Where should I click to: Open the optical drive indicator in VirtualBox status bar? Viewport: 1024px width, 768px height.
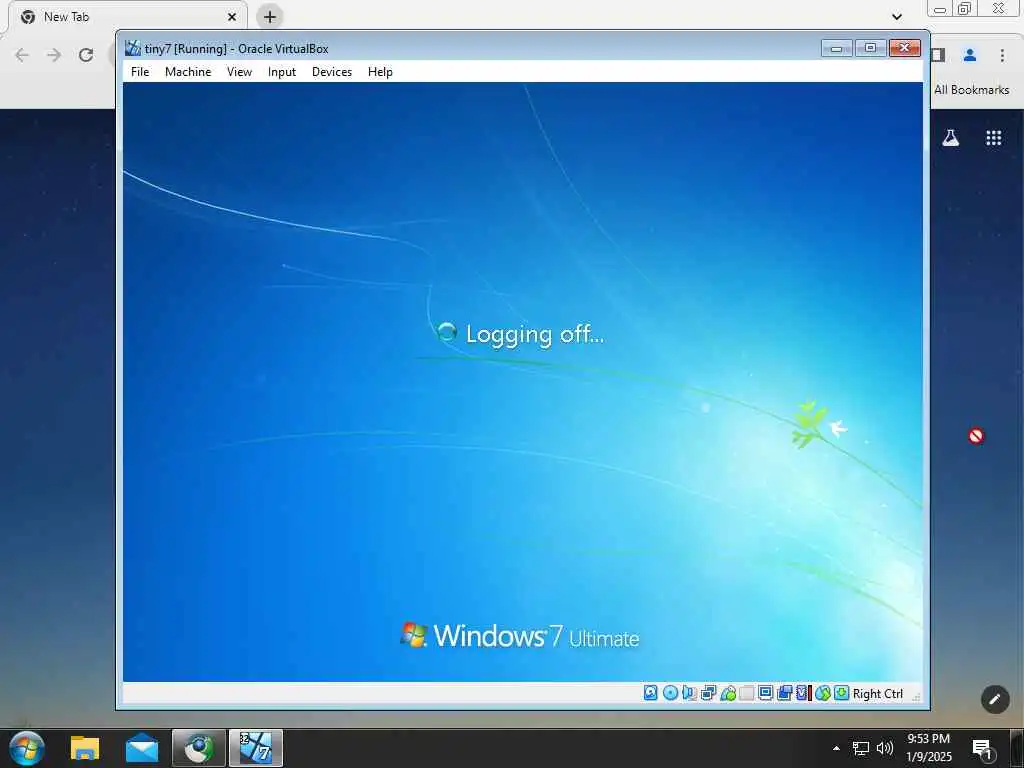[x=670, y=693]
